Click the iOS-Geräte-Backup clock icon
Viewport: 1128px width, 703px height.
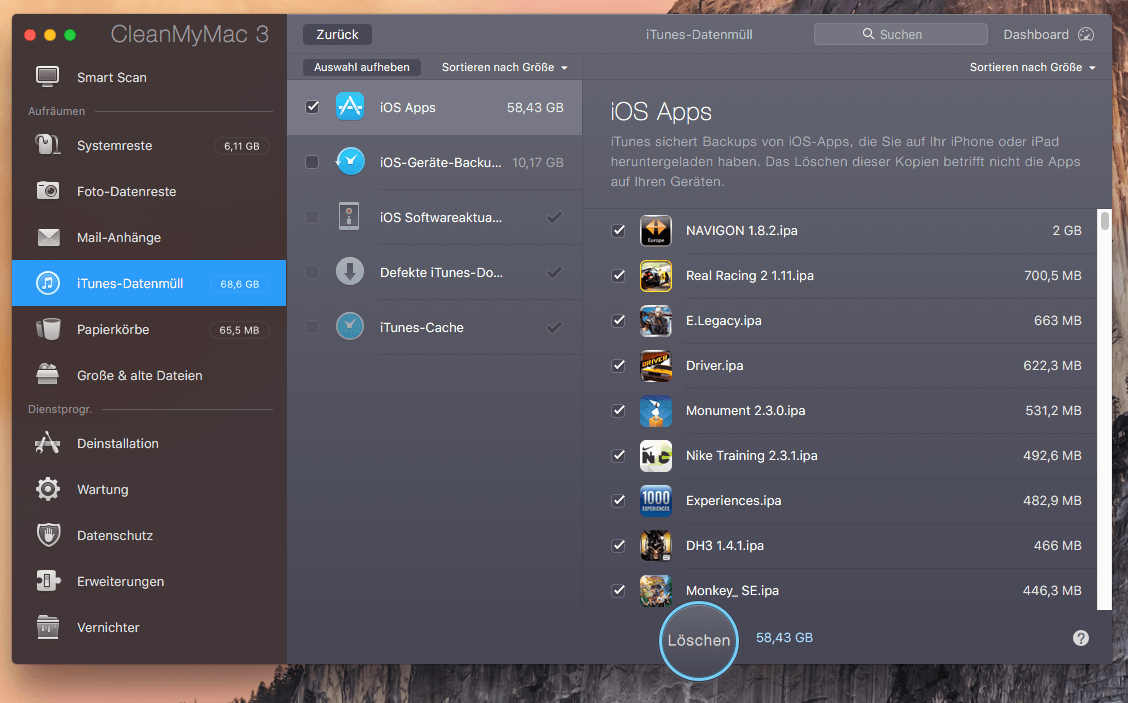[350, 162]
